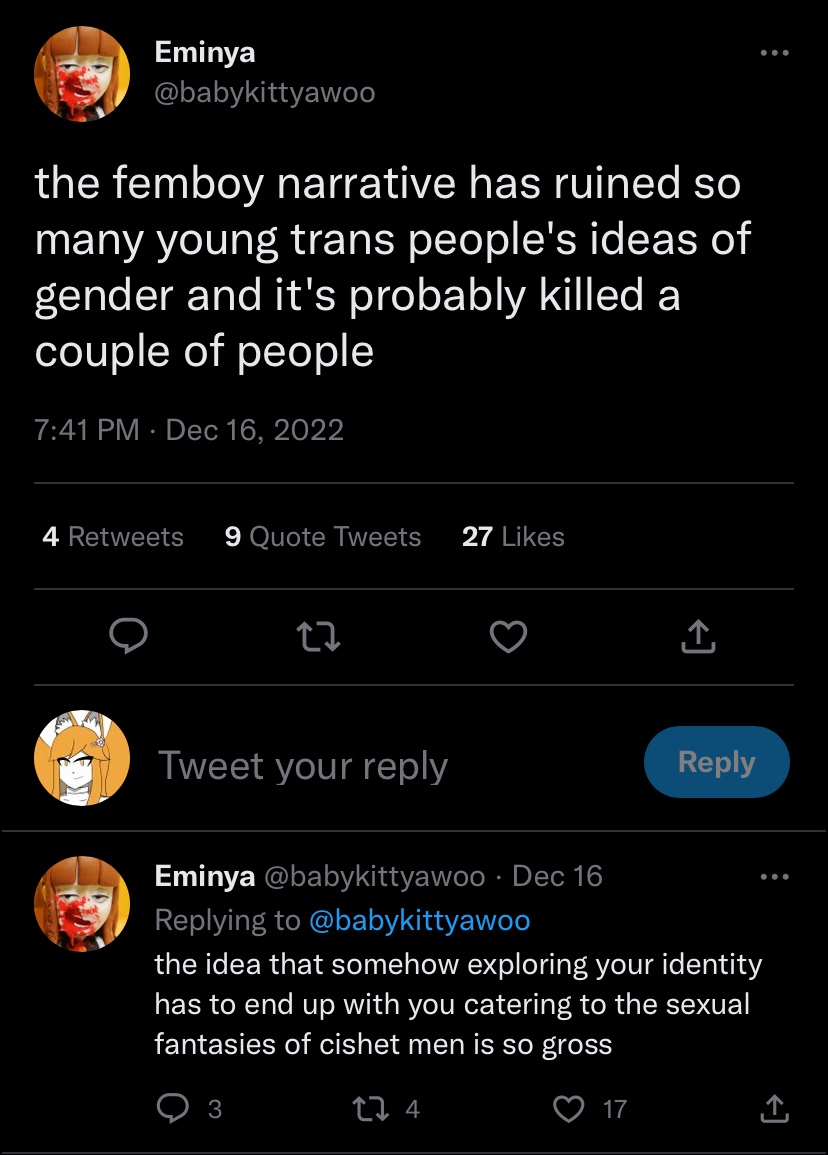Image resolution: width=828 pixels, height=1155 pixels.
Task: Click the blue Reply button
Action: coord(717,762)
